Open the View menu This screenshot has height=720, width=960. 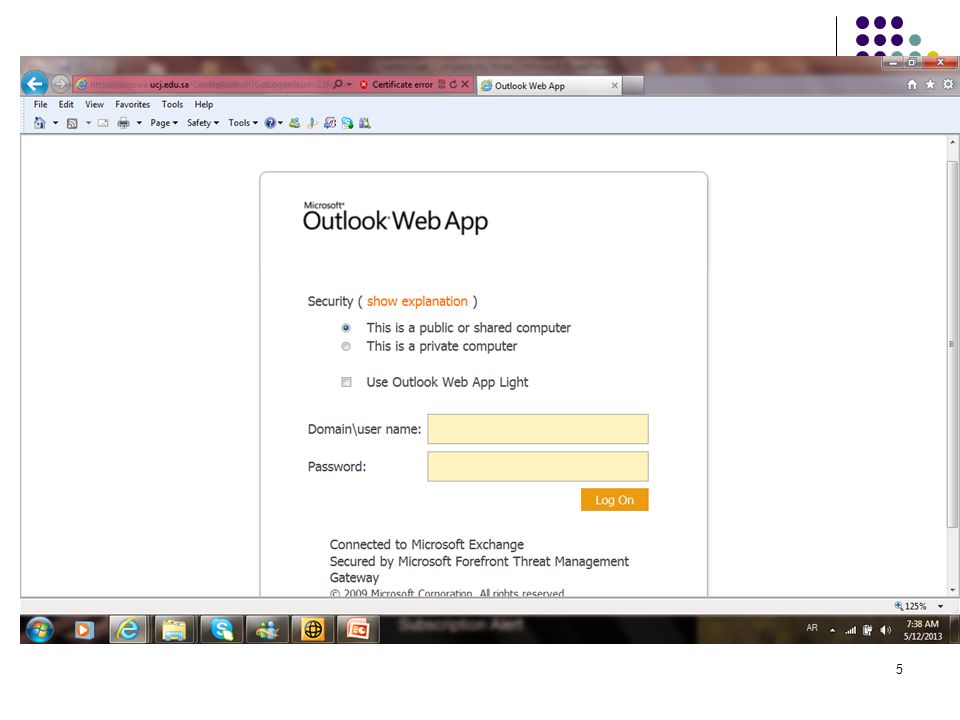[x=94, y=105]
